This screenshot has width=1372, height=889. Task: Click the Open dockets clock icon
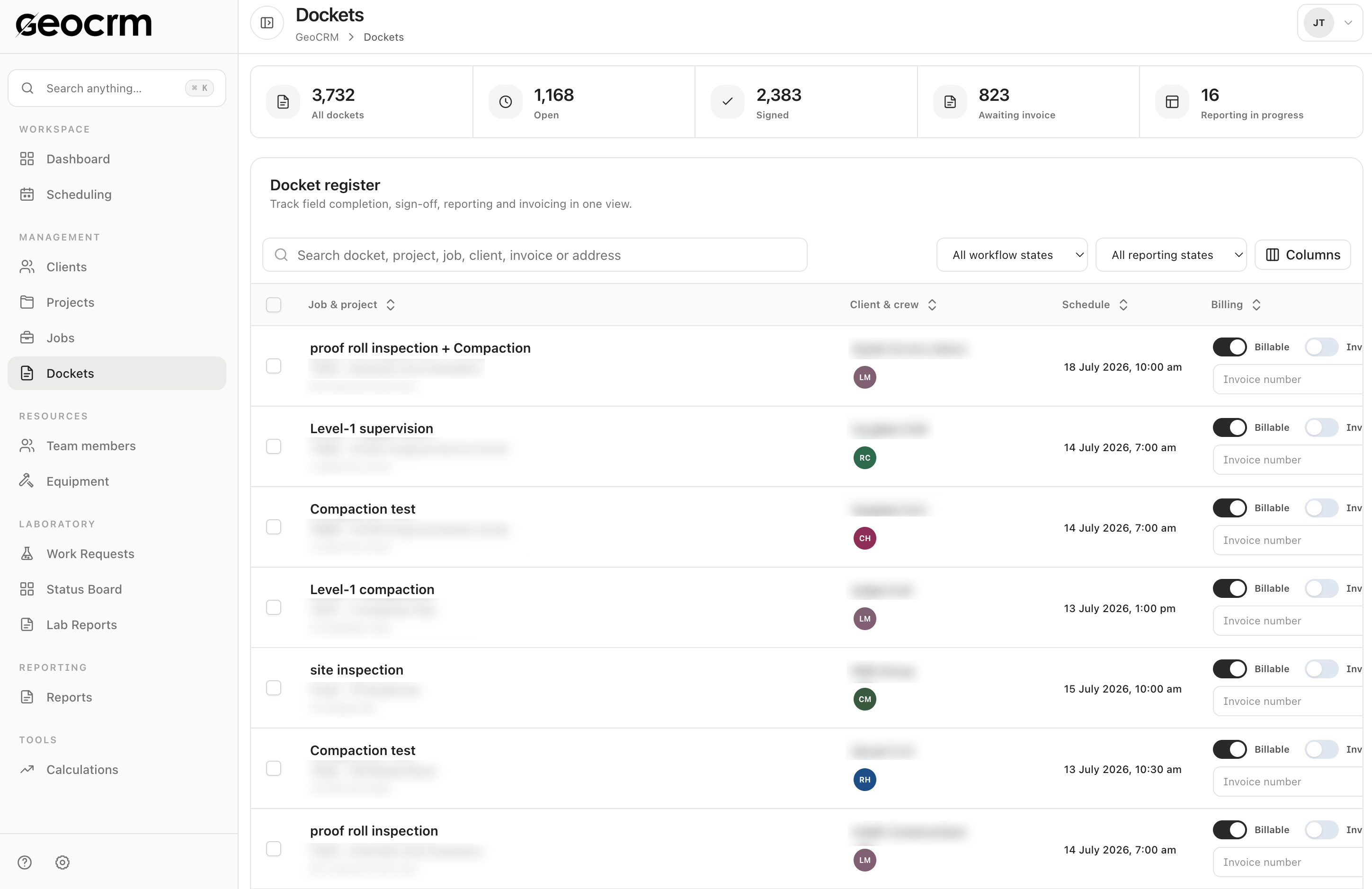(506, 102)
